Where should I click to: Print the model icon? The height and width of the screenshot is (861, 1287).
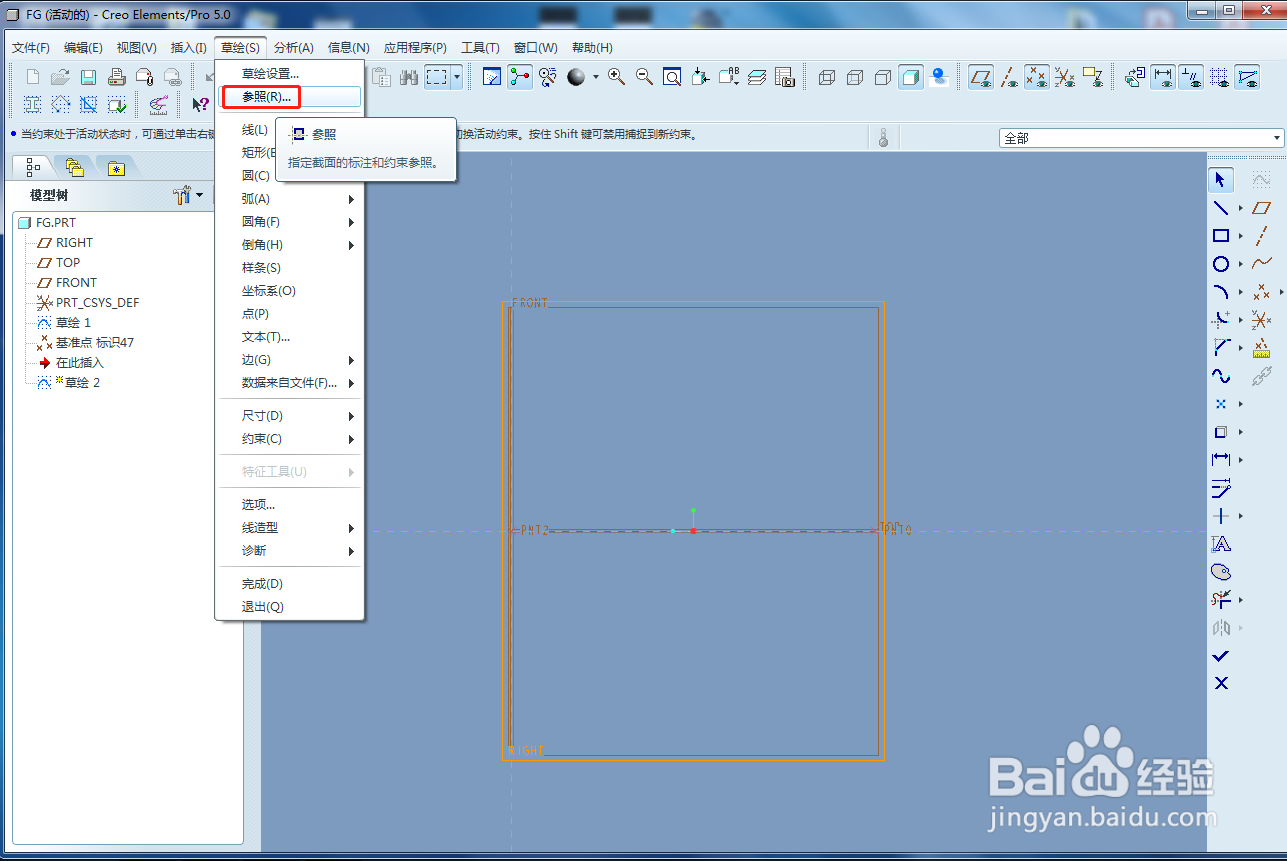[116, 77]
